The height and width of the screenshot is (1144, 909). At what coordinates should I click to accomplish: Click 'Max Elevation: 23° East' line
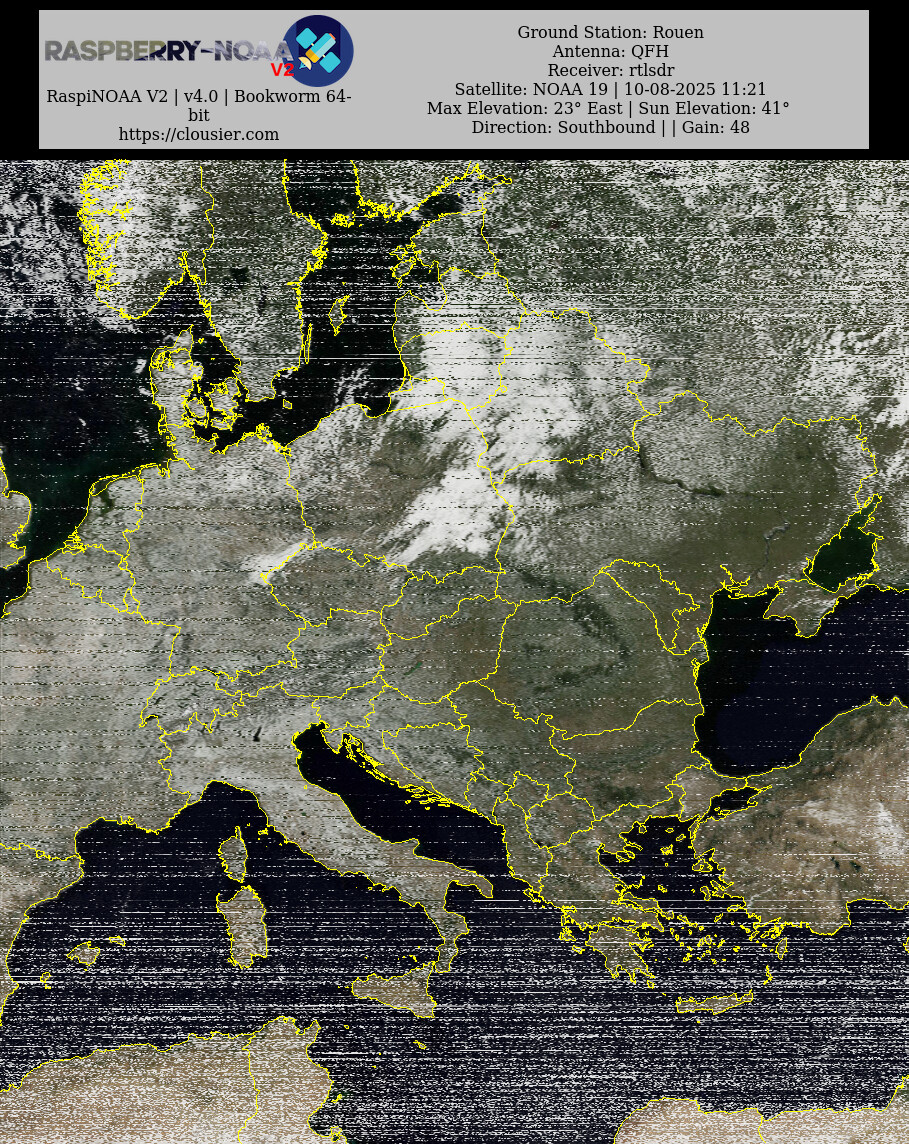(525, 108)
